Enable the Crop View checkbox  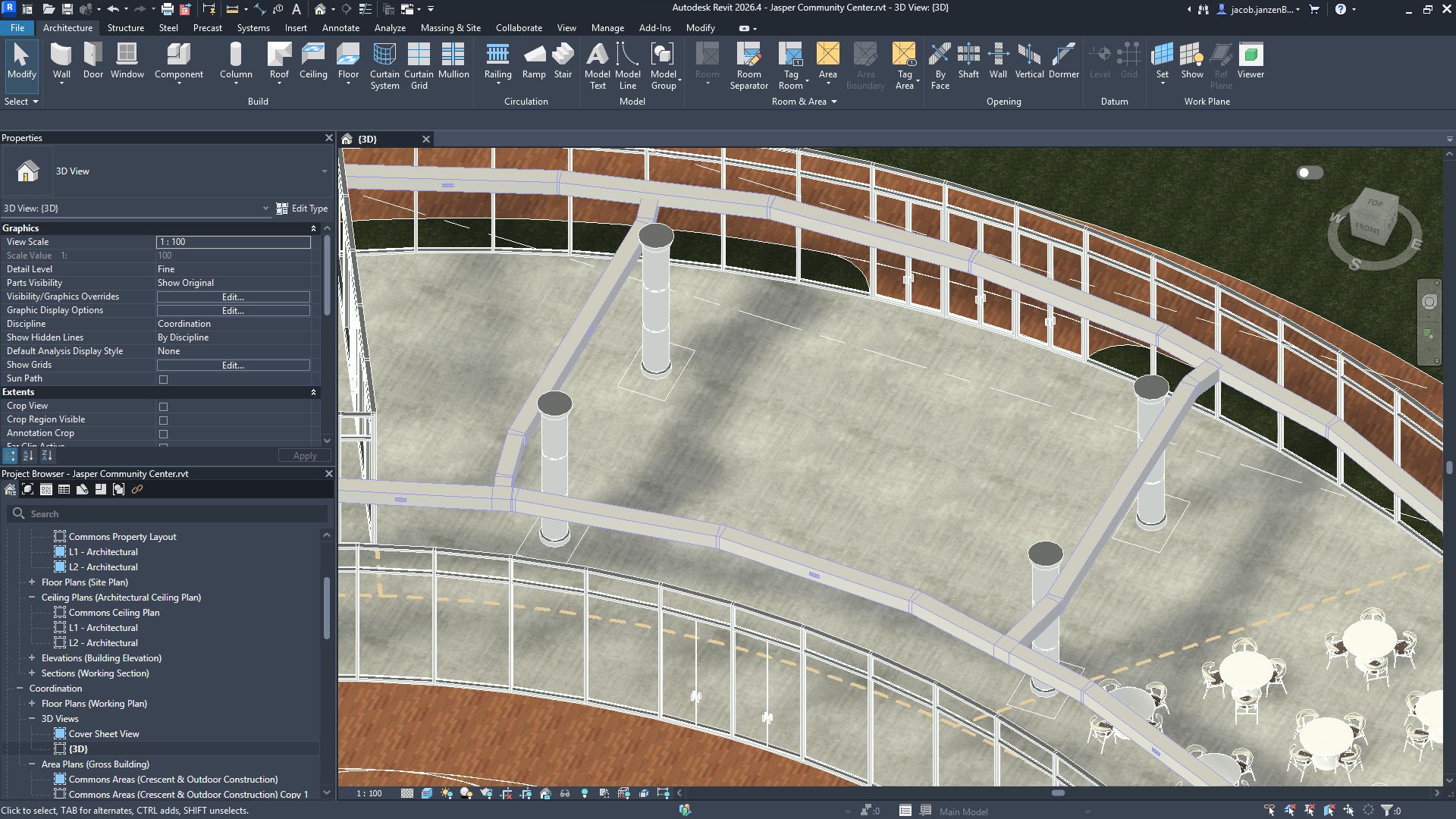coord(163,406)
